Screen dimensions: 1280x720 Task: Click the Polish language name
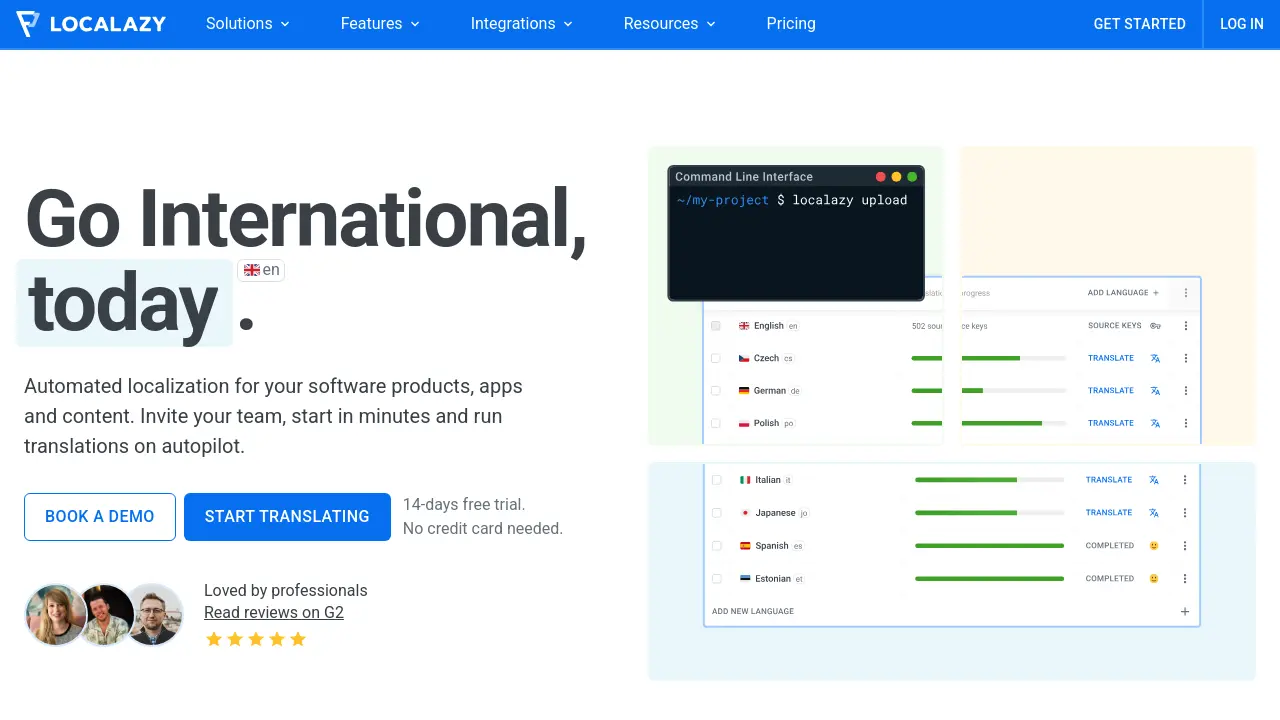[767, 423]
